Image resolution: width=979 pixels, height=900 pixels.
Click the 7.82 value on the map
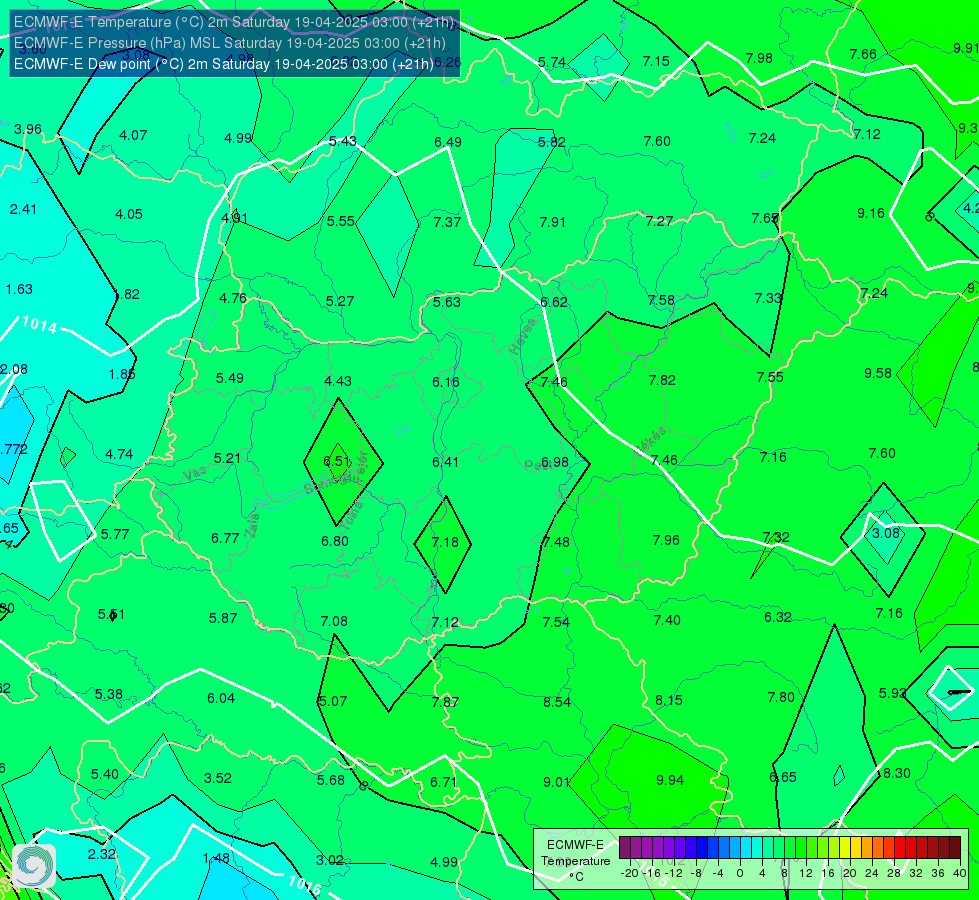pos(662,380)
